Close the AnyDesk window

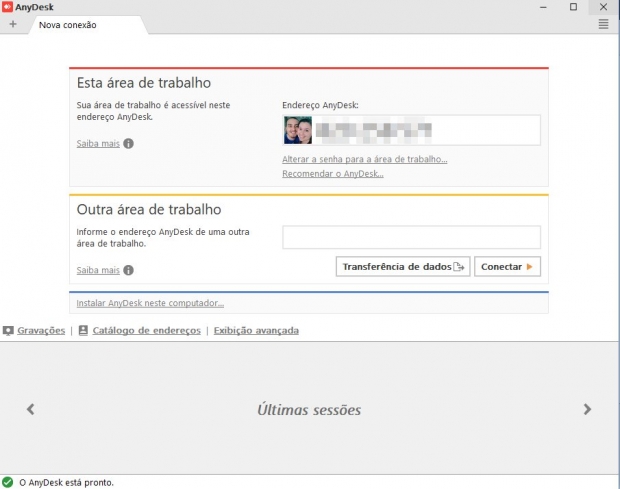point(603,7)
